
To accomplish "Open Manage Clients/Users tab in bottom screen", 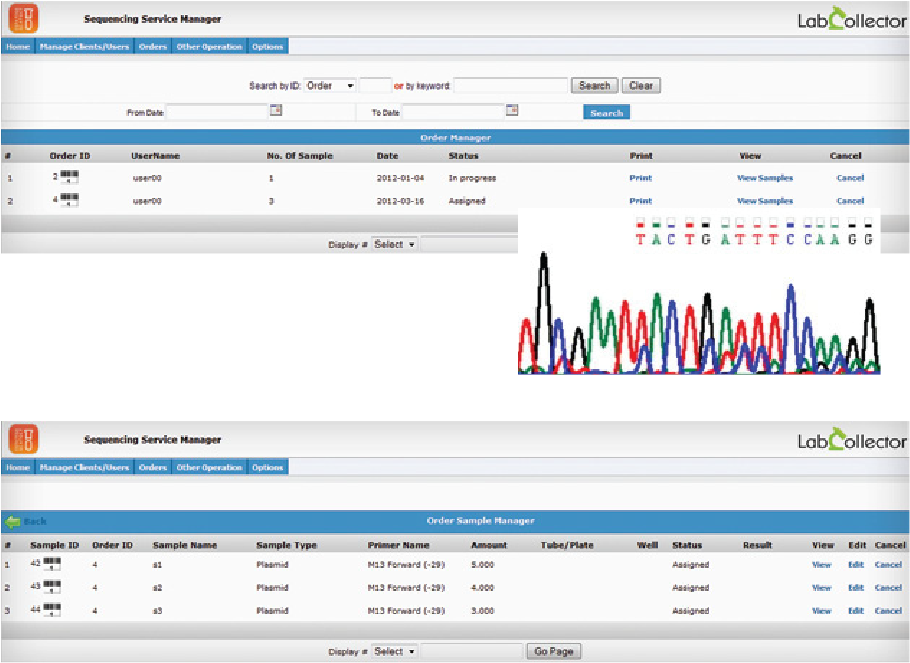I will pyautogui.click(x=84, y=467).
